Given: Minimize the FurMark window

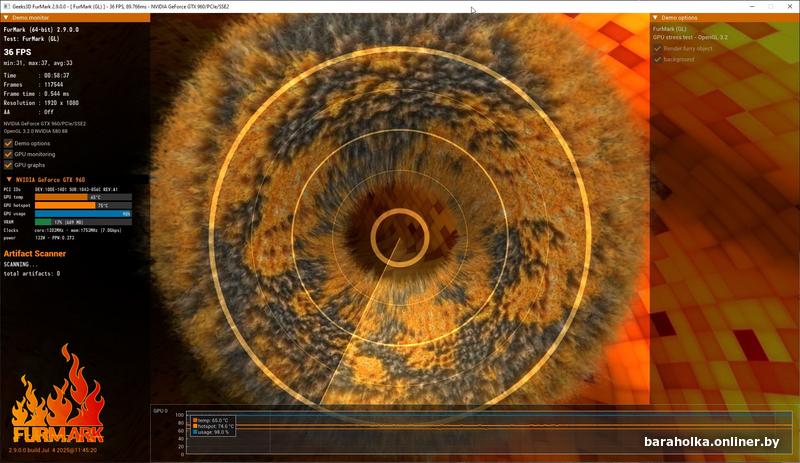Looking at the screenshot, I should pyautogui.click(x=752, y=6).
